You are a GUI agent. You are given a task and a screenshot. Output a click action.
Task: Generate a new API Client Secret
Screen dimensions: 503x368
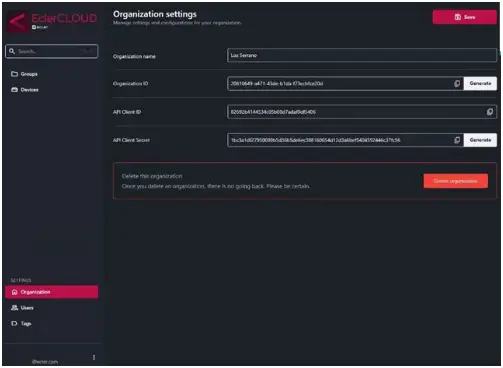(x=480, y=140)
